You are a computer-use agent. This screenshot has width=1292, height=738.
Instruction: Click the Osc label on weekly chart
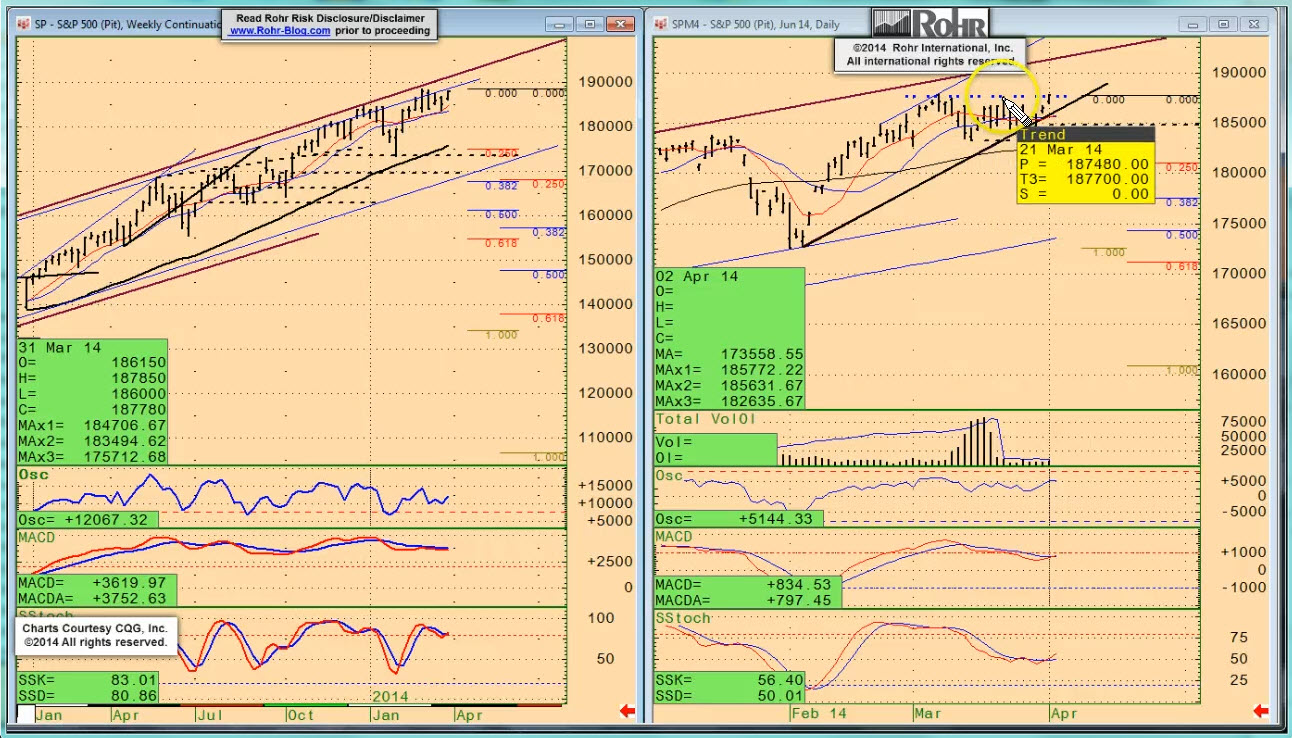point(34,474)
